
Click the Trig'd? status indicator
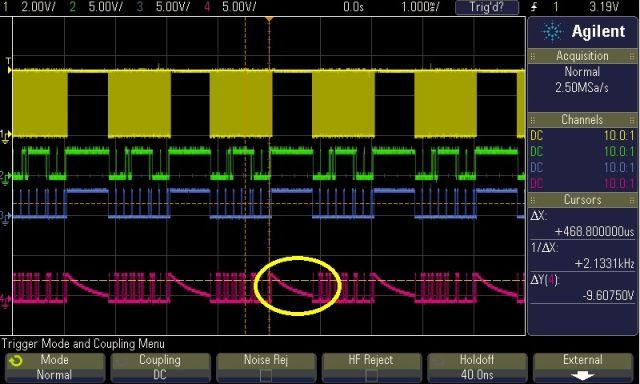click(487, 7)
